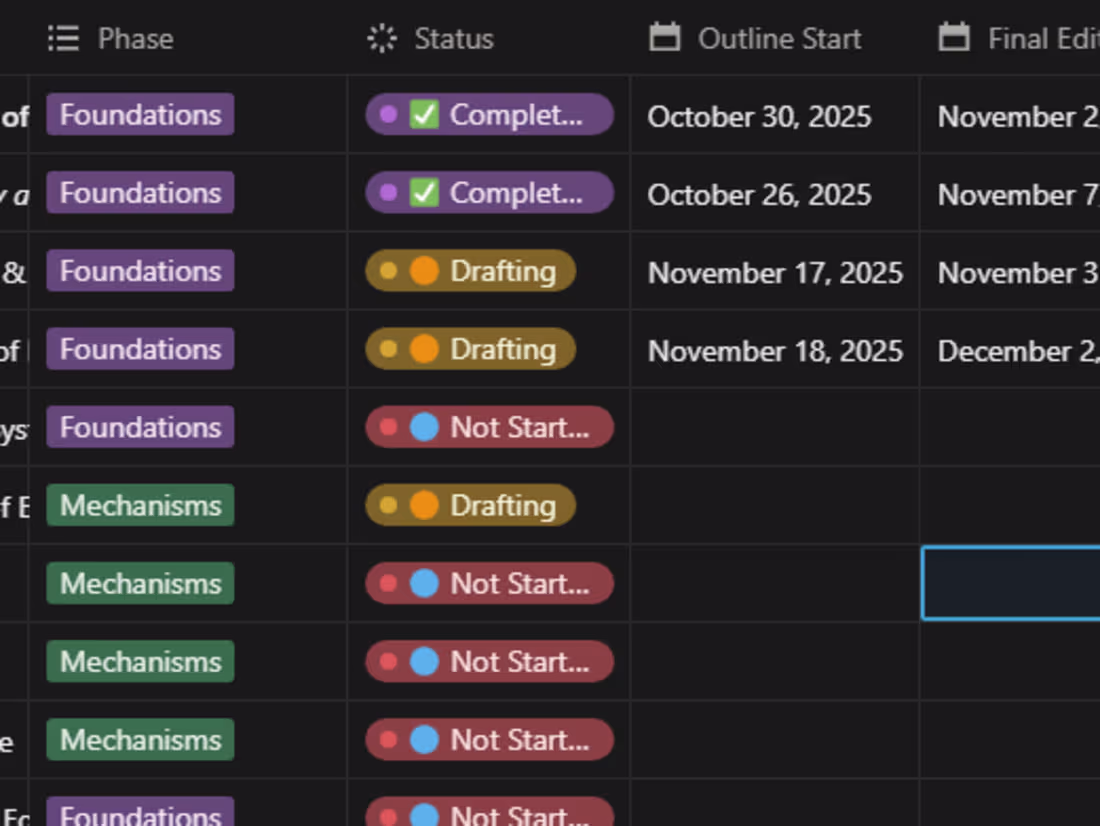Open the Drafting status in the Mechanisms row
The height and width of the screenshot is (826, 1100).
click(x=471, y=505)
